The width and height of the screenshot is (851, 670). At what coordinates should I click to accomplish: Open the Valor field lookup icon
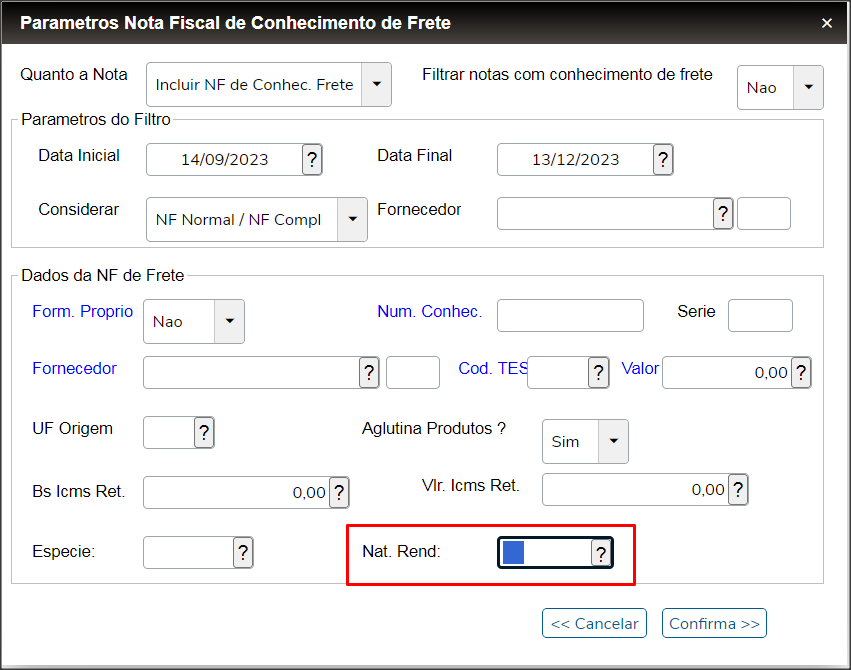pos(800,373)
